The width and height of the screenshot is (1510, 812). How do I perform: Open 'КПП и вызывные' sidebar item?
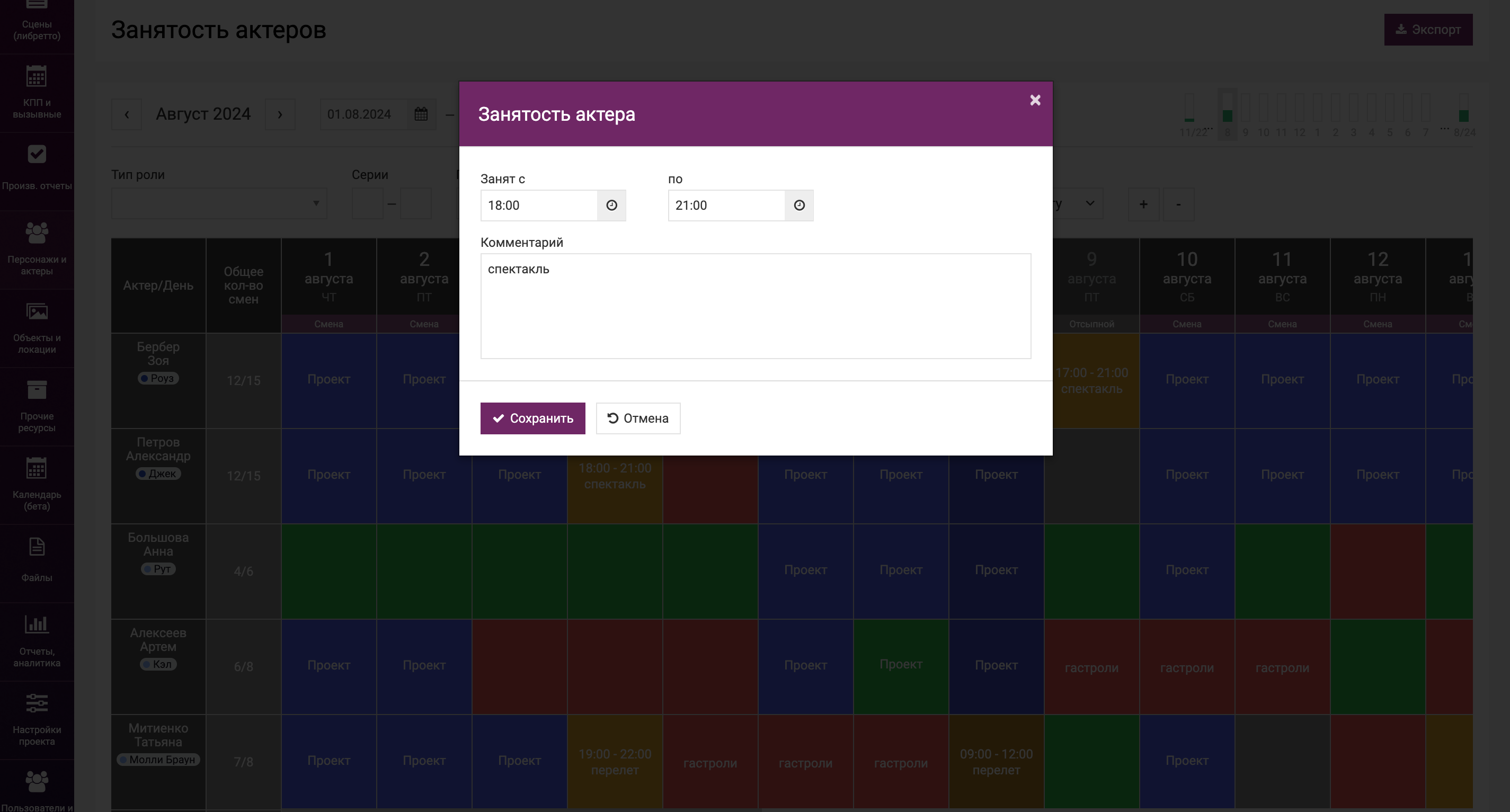pos(37,93)
